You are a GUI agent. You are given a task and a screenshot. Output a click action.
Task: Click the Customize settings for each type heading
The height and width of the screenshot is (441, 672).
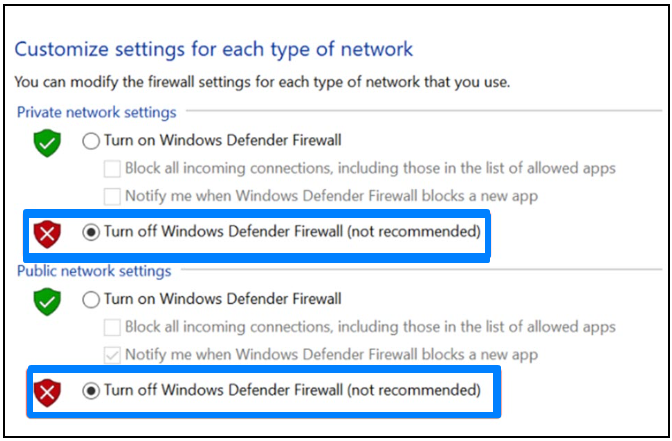tap(213, 49)
